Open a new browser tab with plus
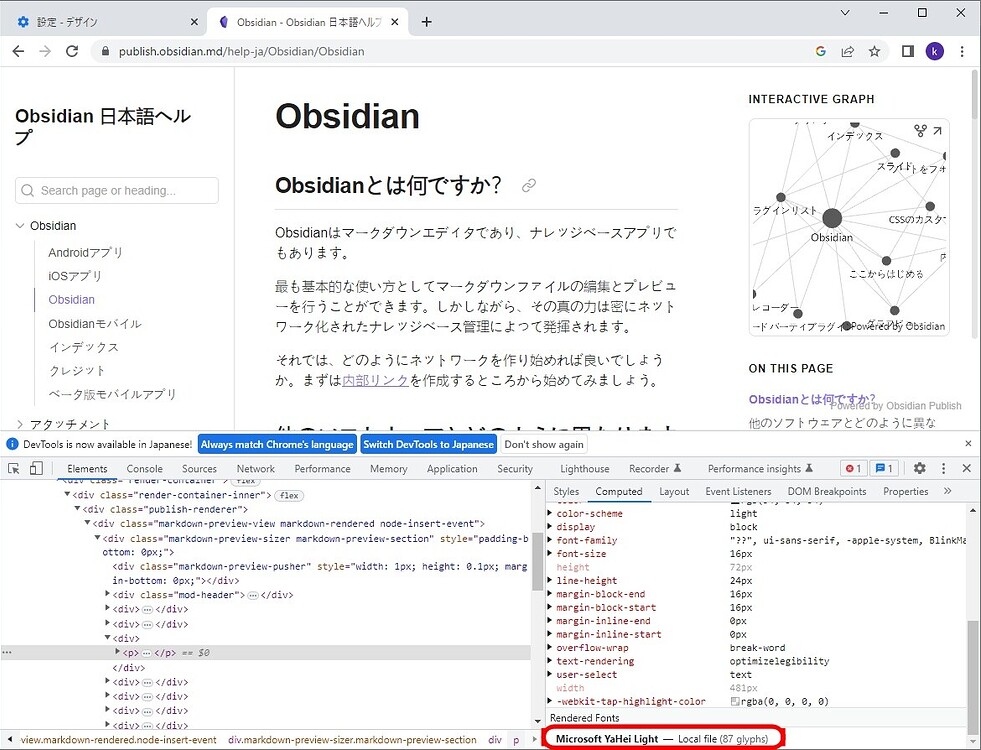Screen dimensions: 981x750 click(427, 22)
